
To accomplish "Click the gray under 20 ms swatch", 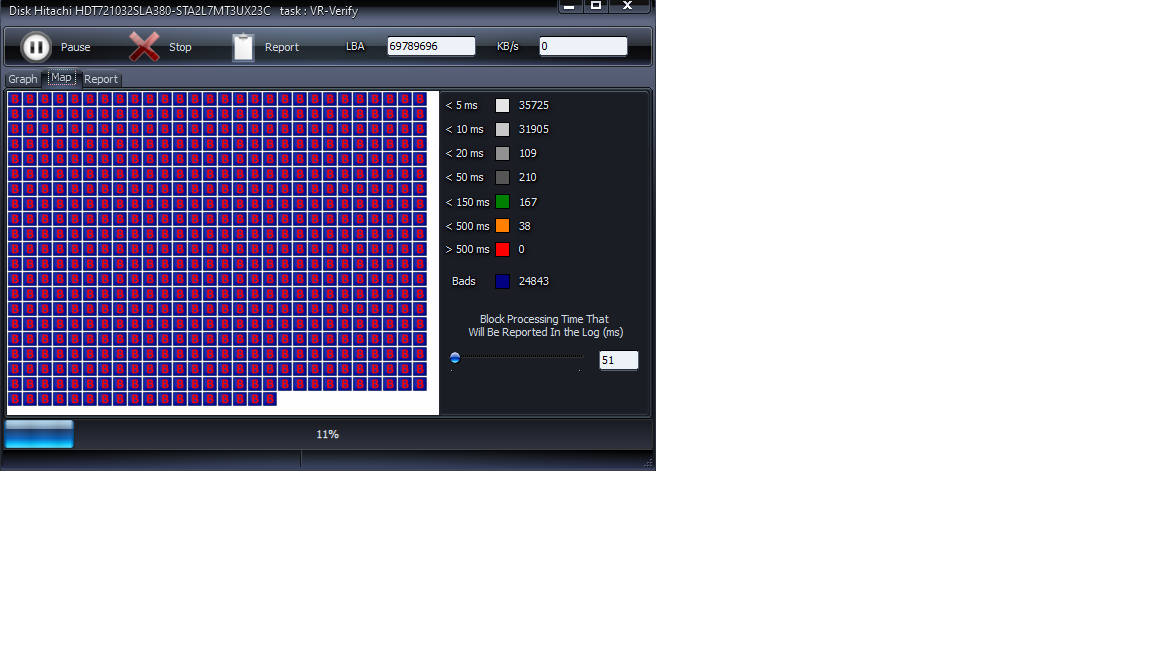I will [x=503, y=154].
